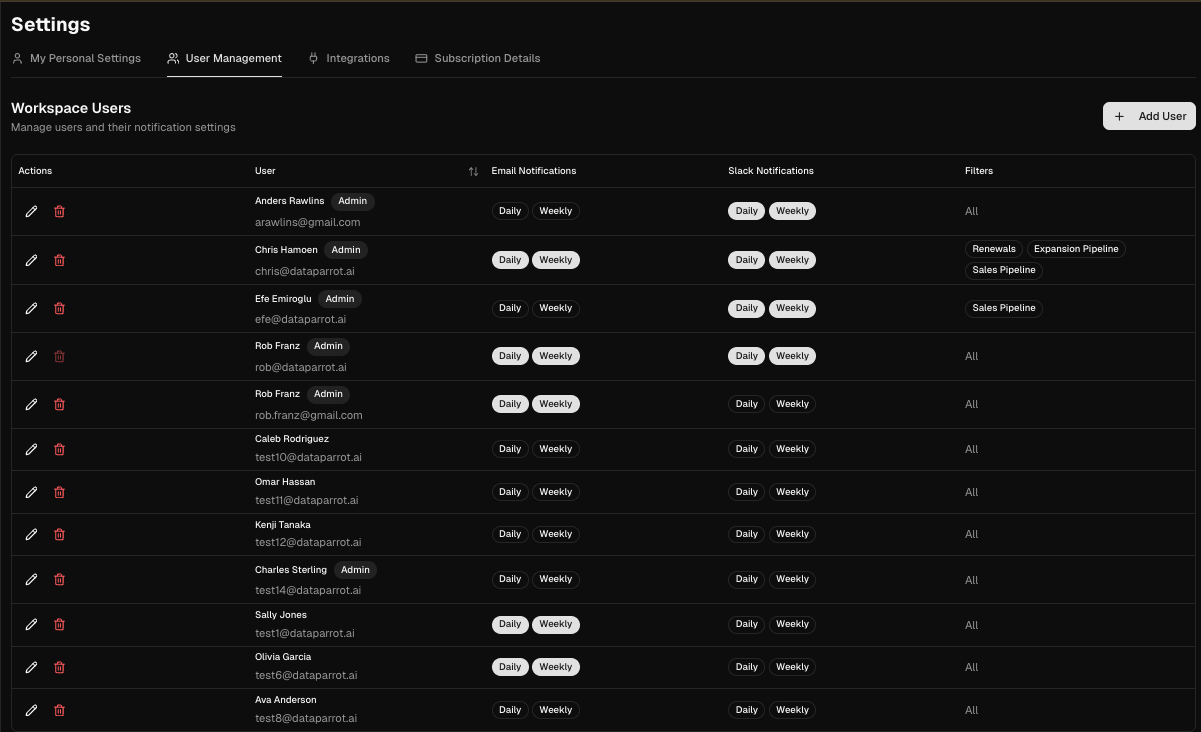
Task: Sort the table by the User column
Action: [x=473, y=171]
